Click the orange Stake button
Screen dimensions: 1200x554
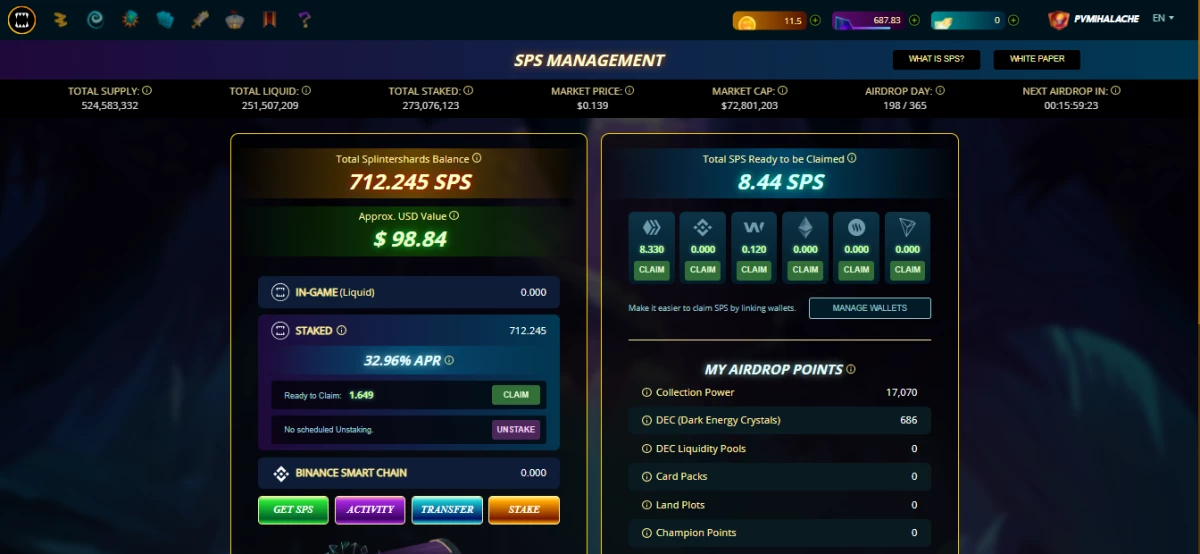coord(524,510)
